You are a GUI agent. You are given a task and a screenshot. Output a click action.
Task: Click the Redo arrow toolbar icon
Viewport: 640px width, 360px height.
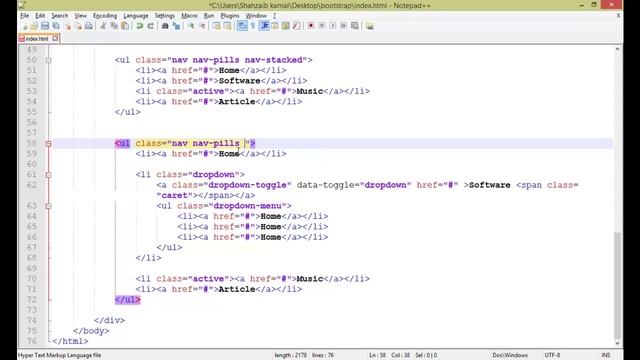pos(151,26)
